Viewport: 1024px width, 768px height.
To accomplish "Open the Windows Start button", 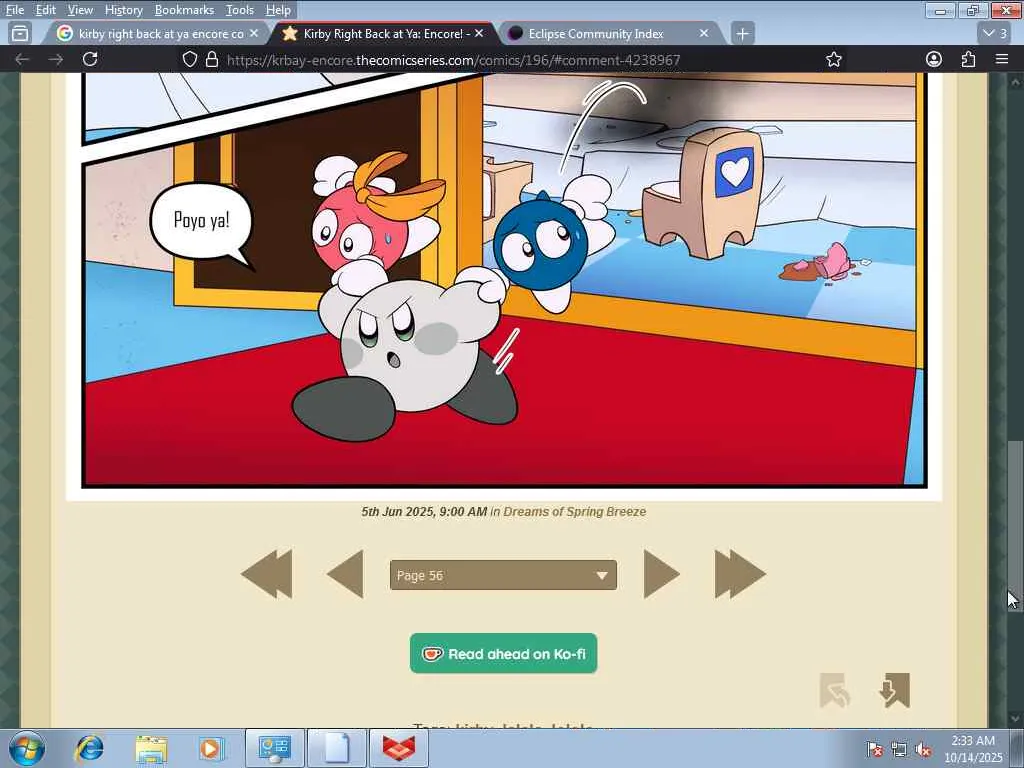I will pyautogui.click(x=26, y=748).
